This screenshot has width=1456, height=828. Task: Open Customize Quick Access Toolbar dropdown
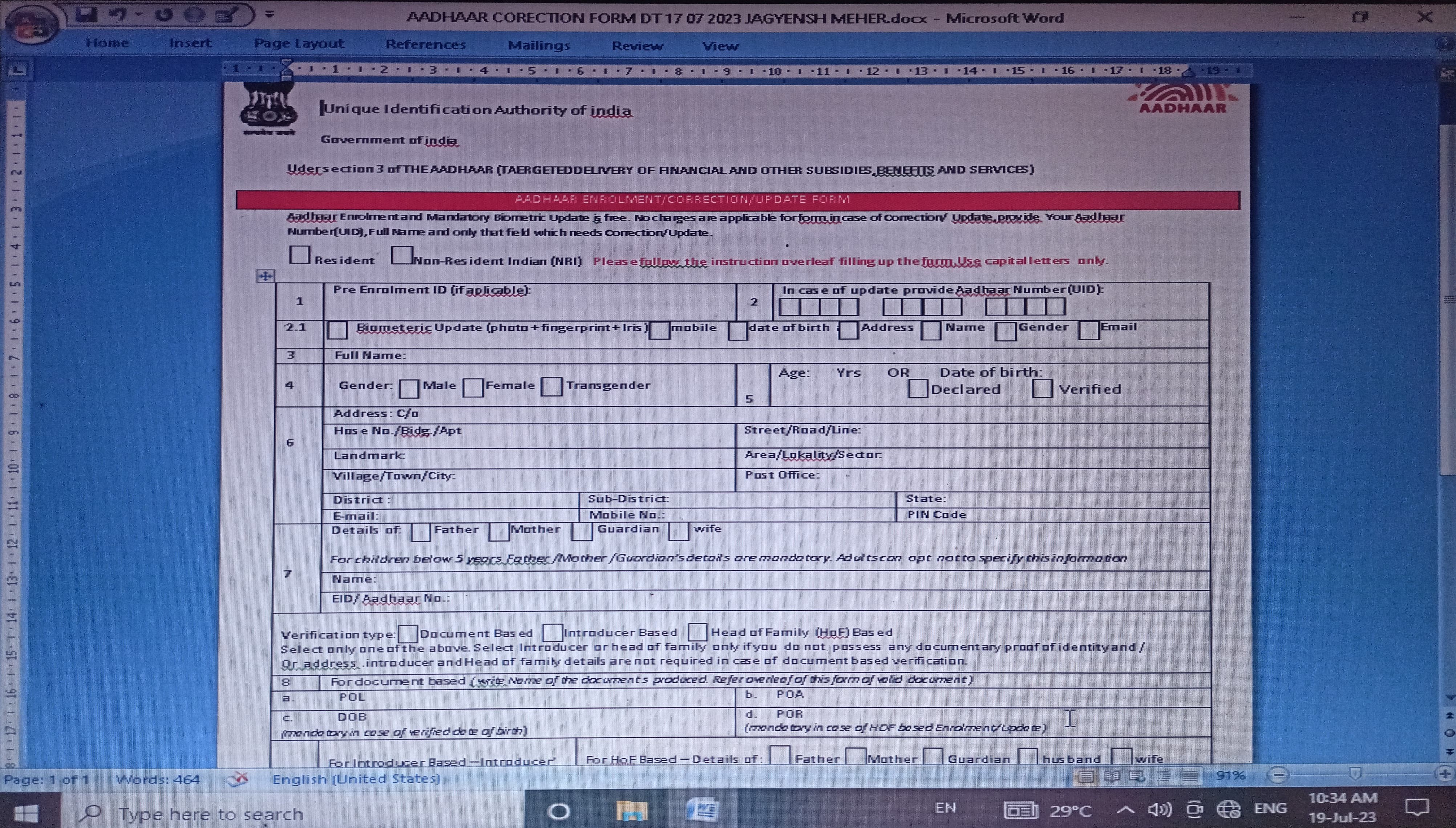(x=270, y=14)
